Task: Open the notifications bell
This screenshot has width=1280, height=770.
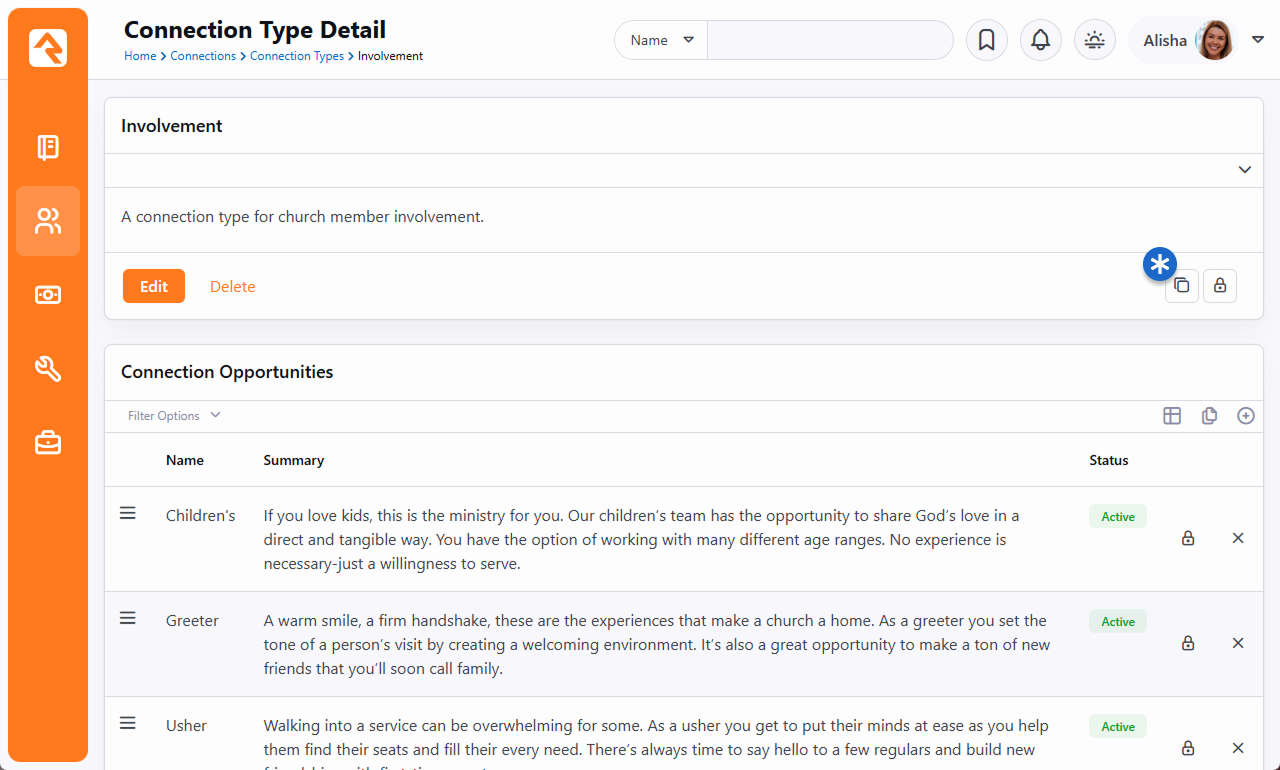Action: pyautogui.click(x=1040, y=40)
